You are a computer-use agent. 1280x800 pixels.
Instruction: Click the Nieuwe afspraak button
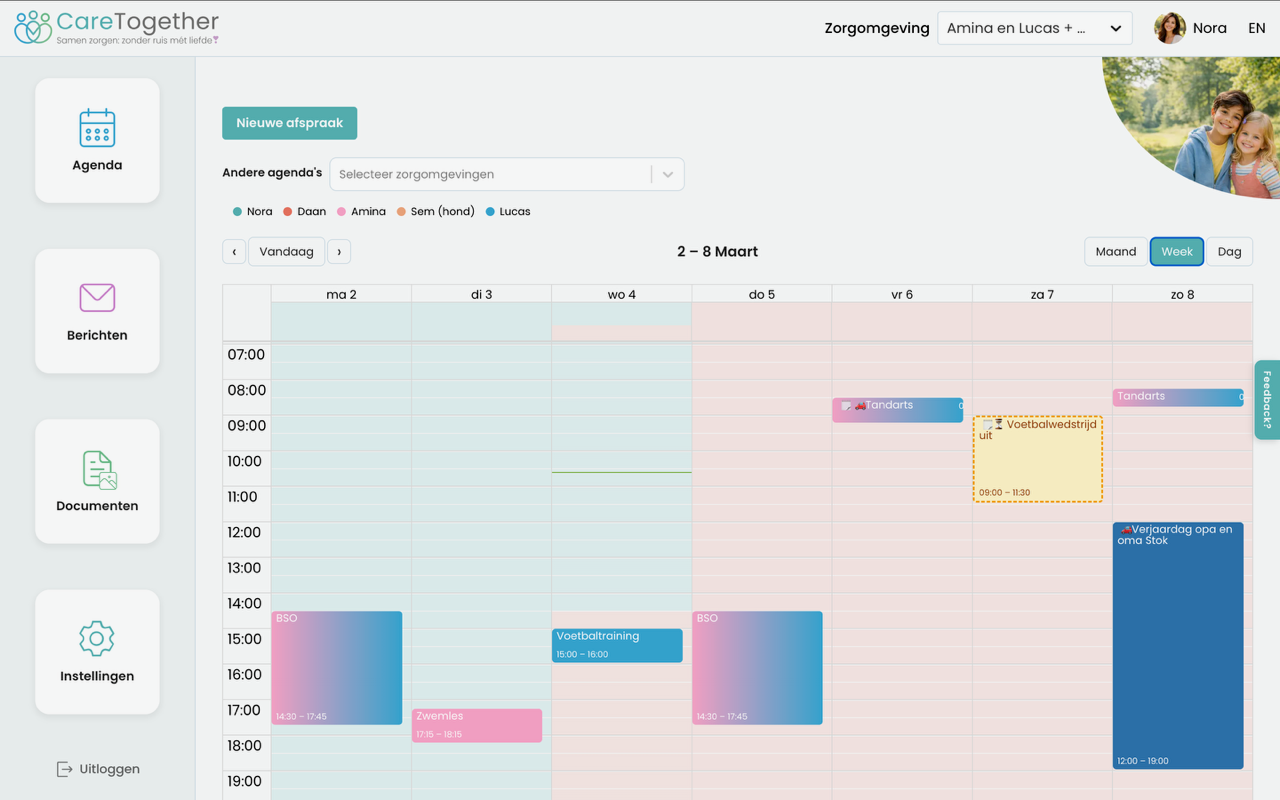pyautogui.click(x=290, y=123)
